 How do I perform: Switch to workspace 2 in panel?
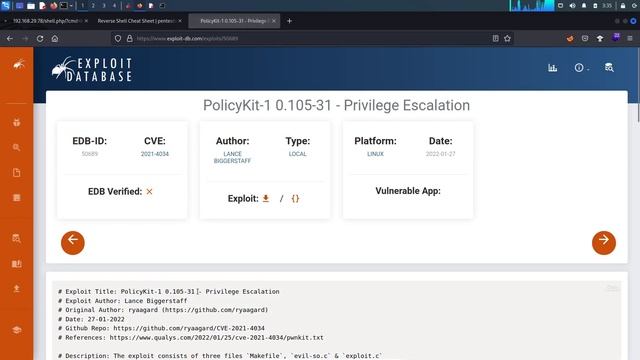pos(93,6)
